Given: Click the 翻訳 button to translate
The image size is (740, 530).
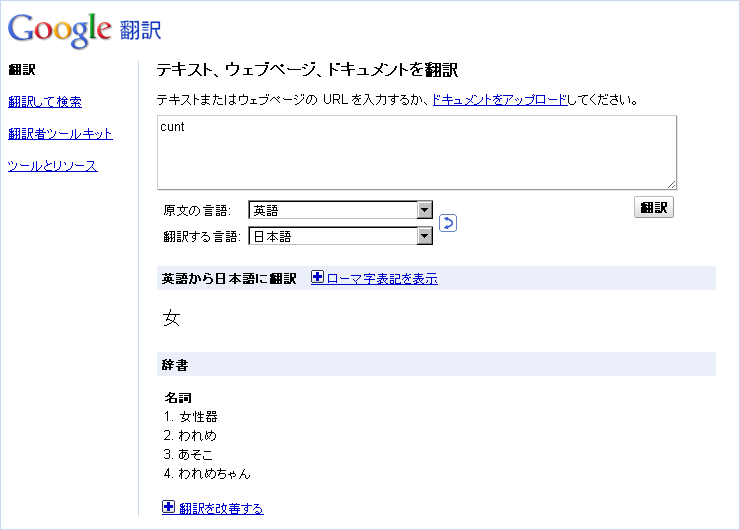Looking at the screenshot, I should pos(654,208).
